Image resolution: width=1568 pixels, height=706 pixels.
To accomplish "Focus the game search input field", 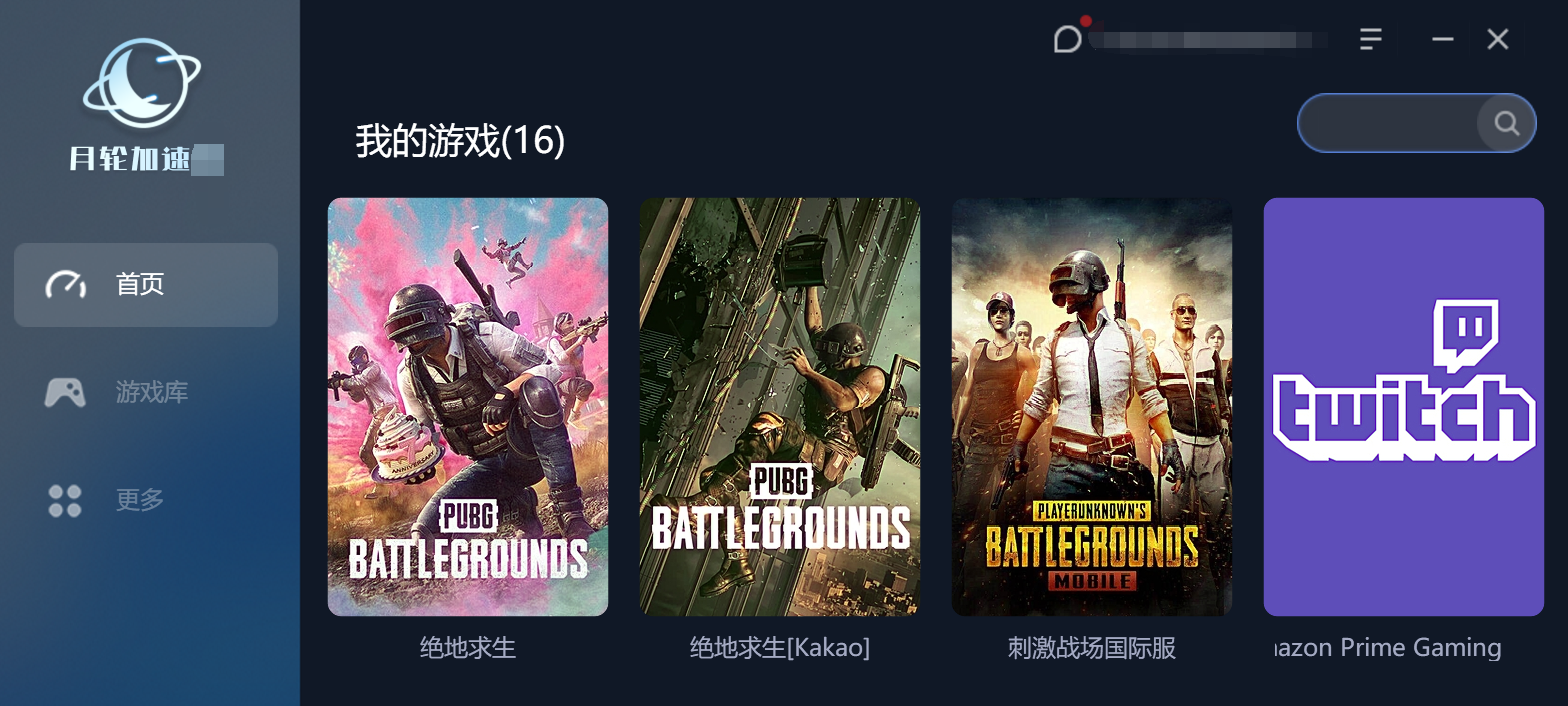I will [1390, 123].
